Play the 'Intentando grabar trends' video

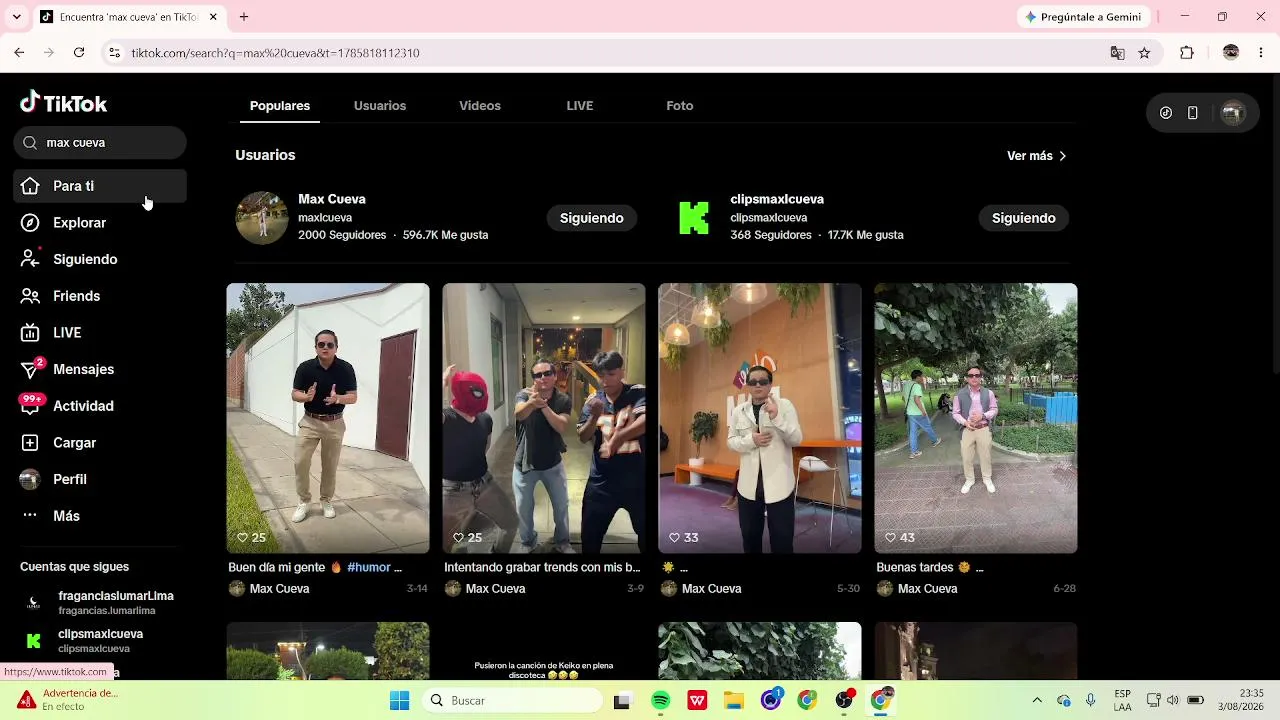[x=544, y=418]
